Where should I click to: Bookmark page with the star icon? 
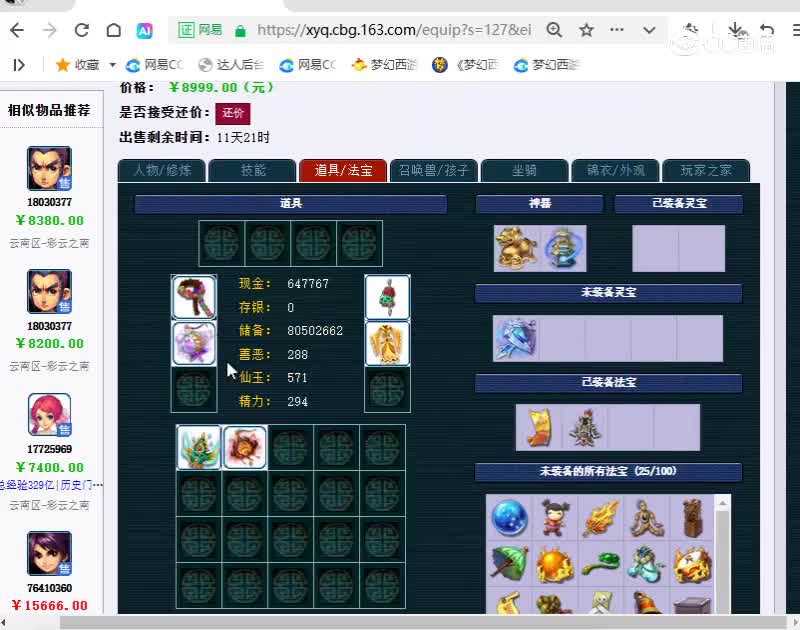point(586,30)
